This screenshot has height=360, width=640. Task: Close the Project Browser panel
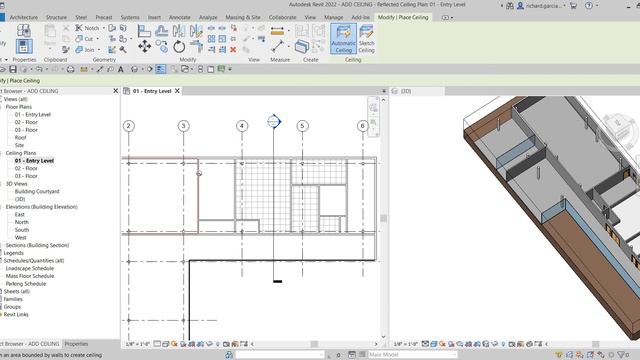coord(116,91)
